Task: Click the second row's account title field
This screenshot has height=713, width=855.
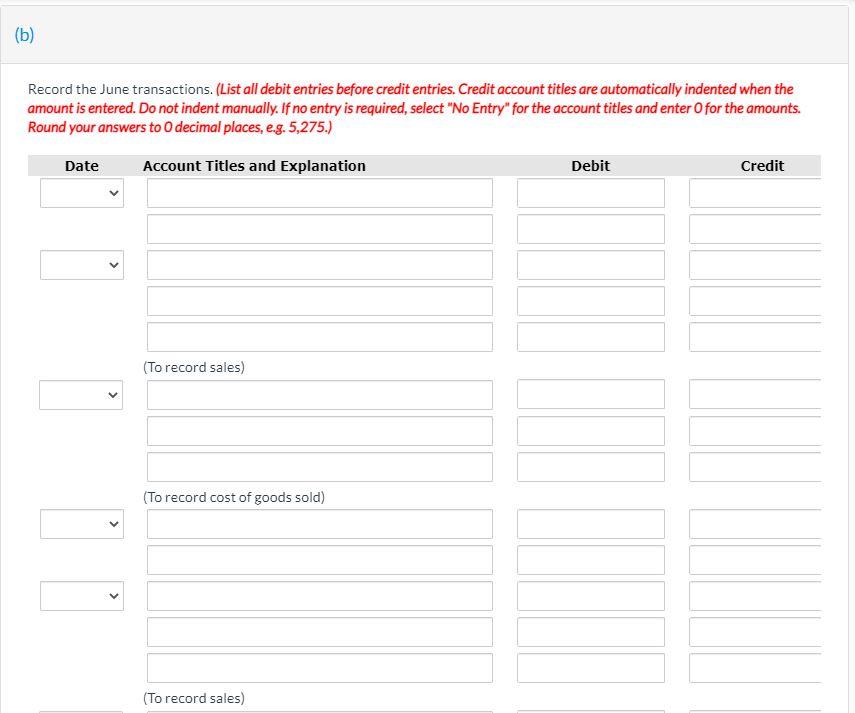Action: 320,229
